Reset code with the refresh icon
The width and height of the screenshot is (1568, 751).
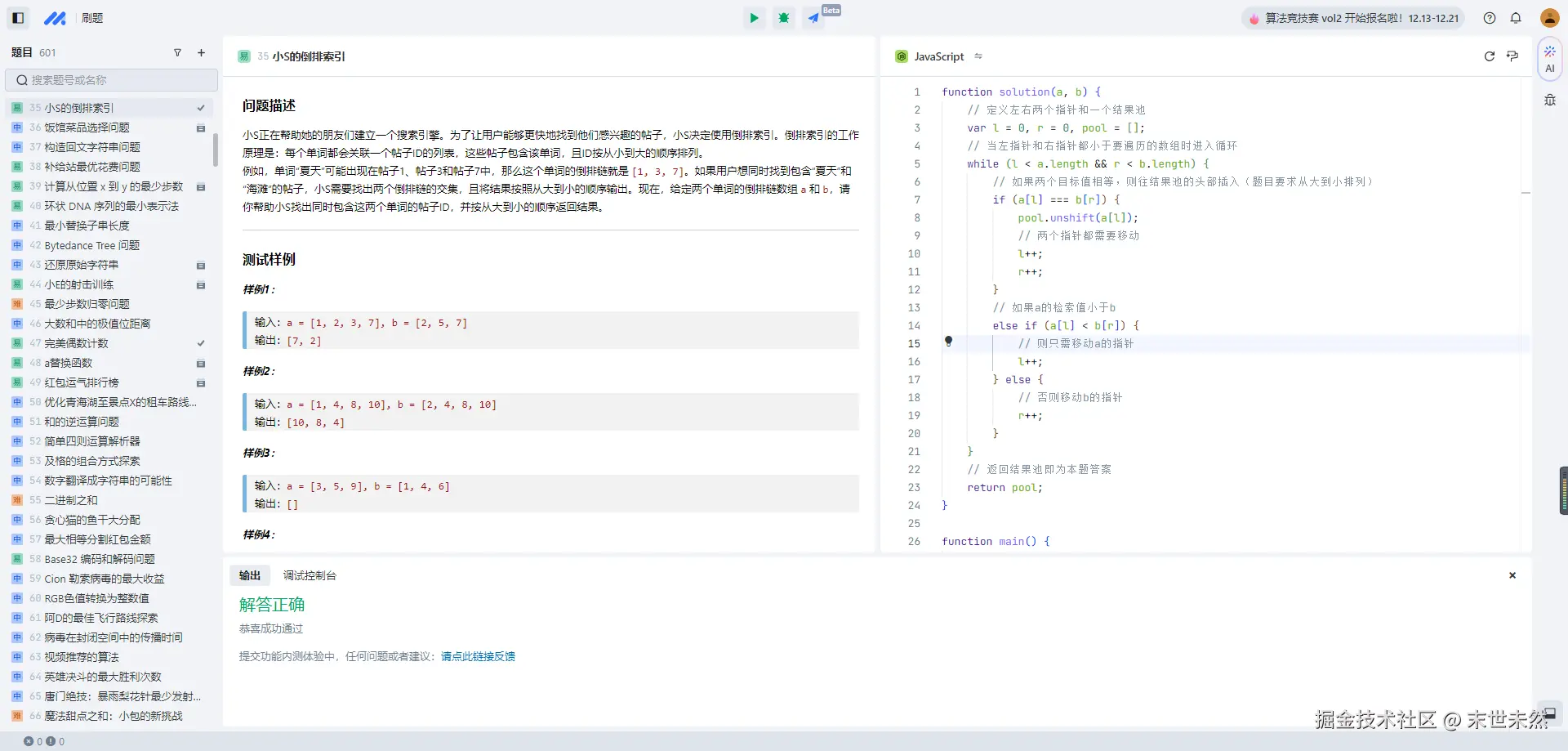(x=1489, y=56)
